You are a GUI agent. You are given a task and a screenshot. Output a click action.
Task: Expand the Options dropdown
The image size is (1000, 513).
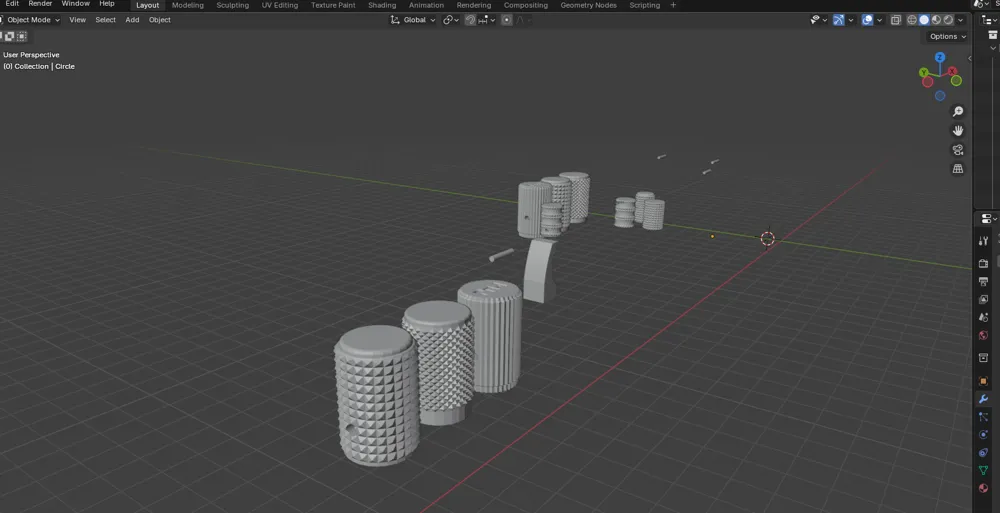click(947, 36)
